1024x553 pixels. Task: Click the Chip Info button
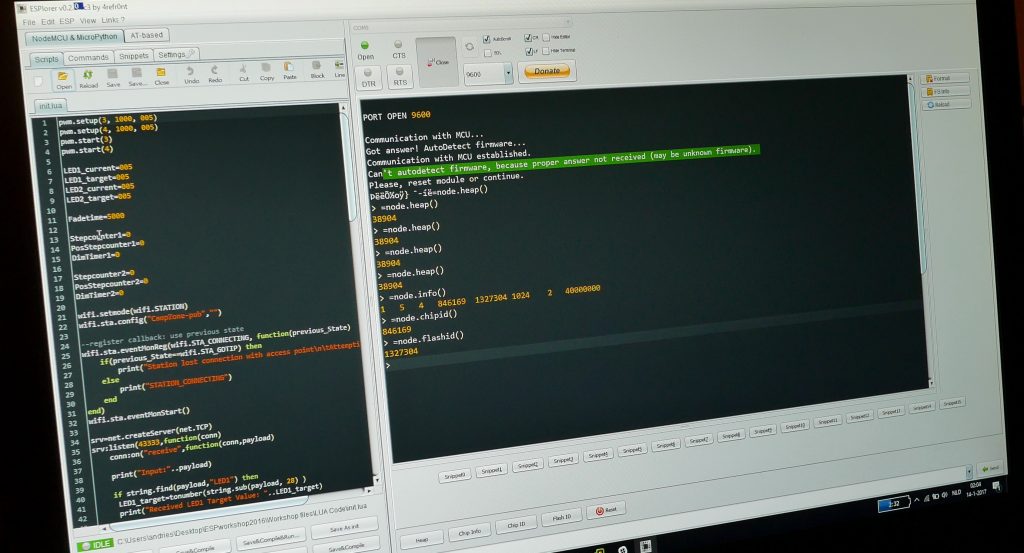point(470,532)
